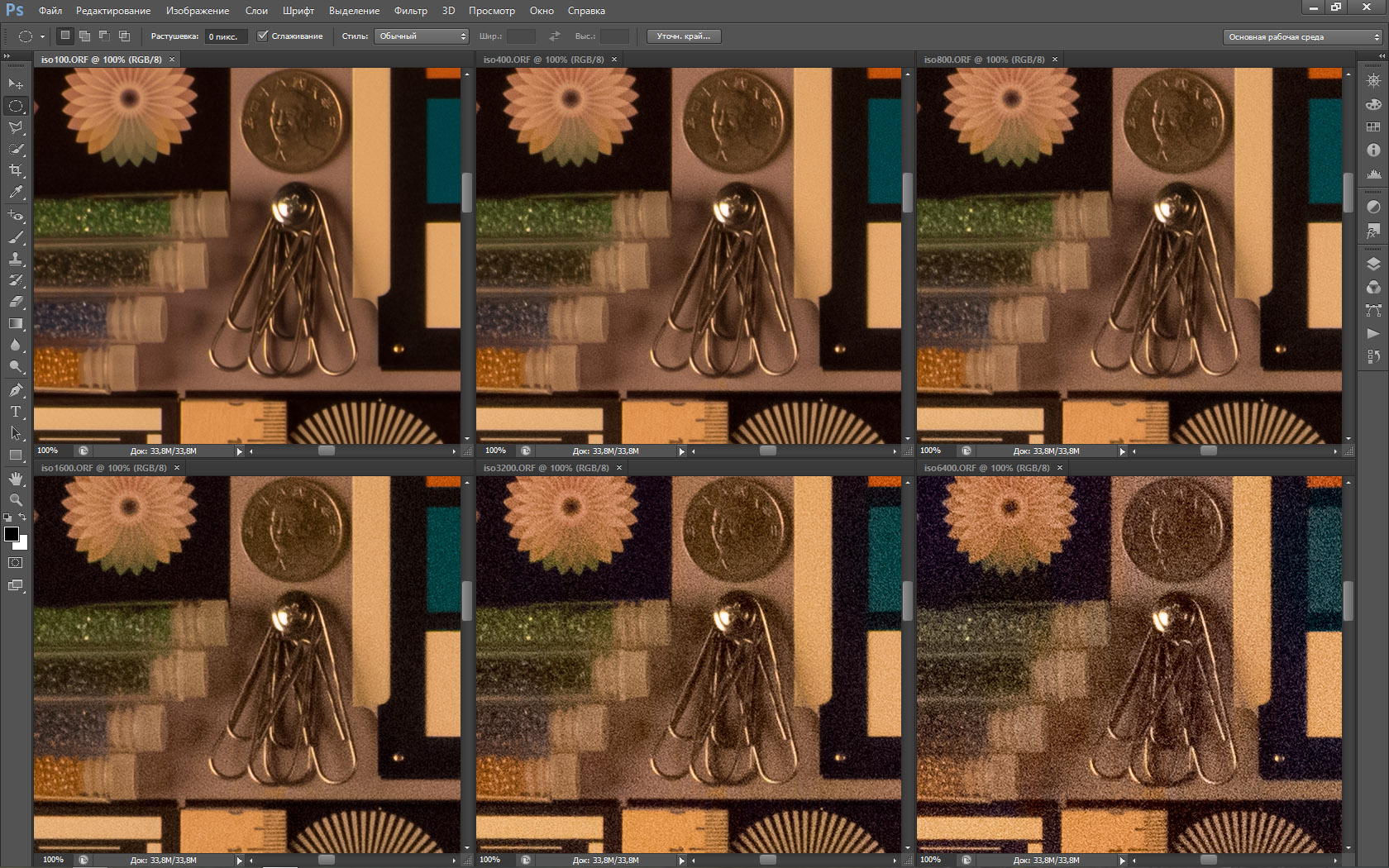The image size is (1389, 868).
Task: Select the Move tool
Action: [16, 84]
